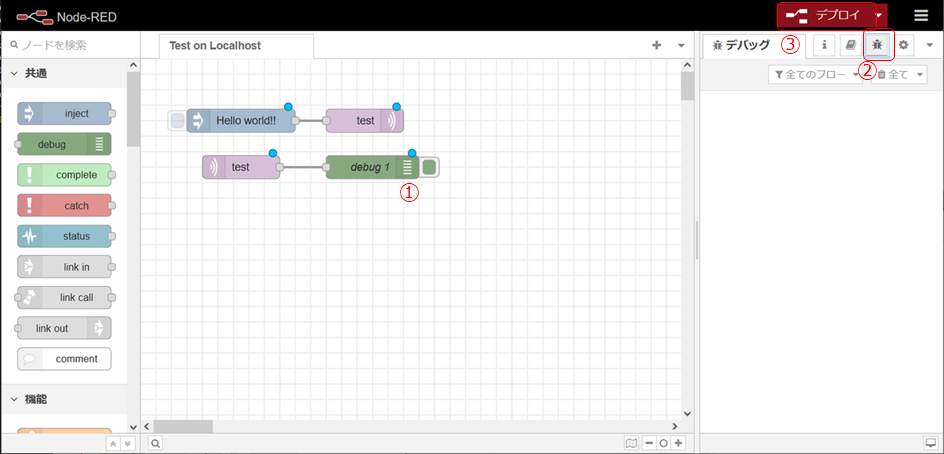Image resolution: width=944 pixels, height=454 pixels.
Task: Open debug sidebar in separate window icon
Action: [x=931, y=443]
